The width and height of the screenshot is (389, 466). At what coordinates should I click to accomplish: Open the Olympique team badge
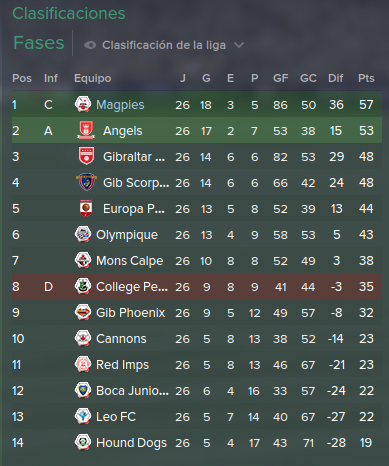[x=83, y=234]
